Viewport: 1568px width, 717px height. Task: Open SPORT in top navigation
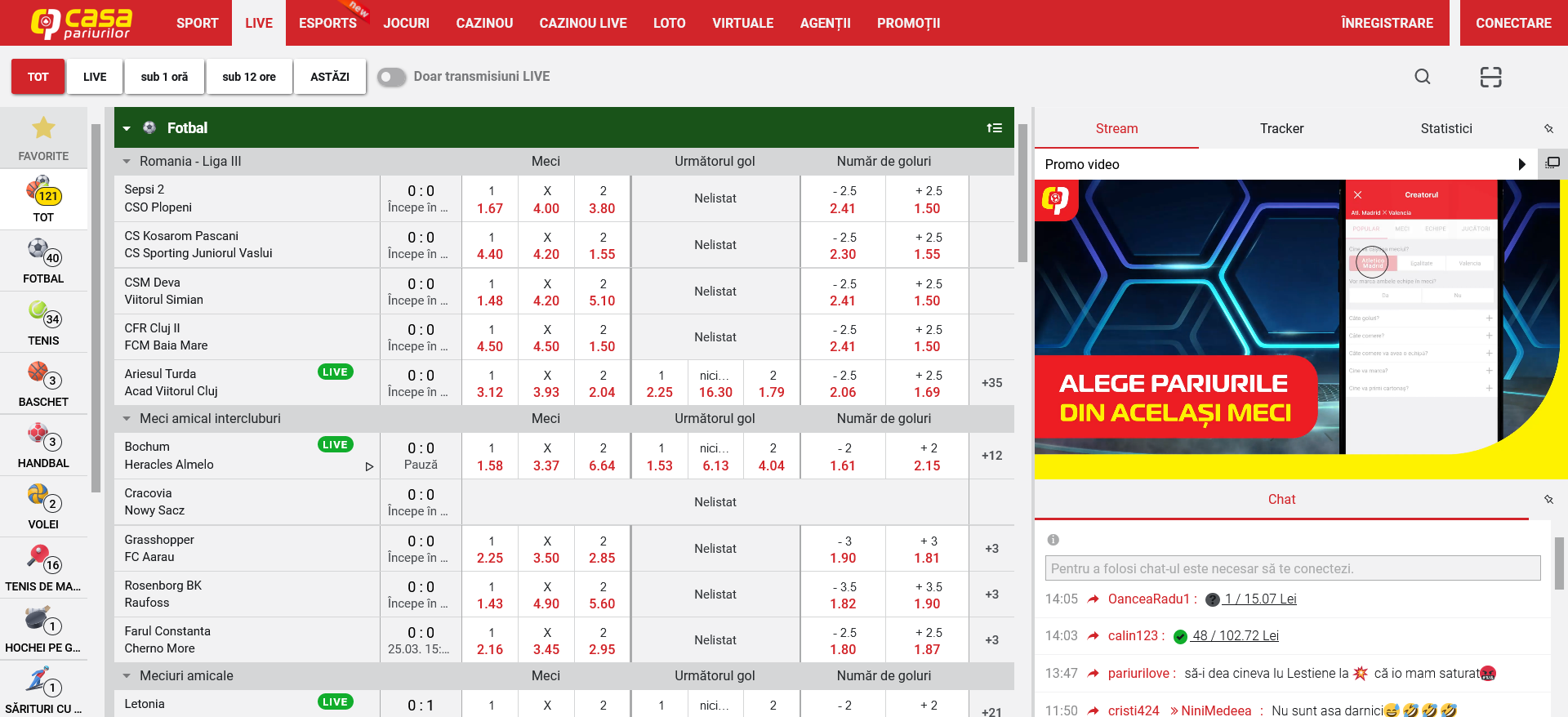click(198, 23)
